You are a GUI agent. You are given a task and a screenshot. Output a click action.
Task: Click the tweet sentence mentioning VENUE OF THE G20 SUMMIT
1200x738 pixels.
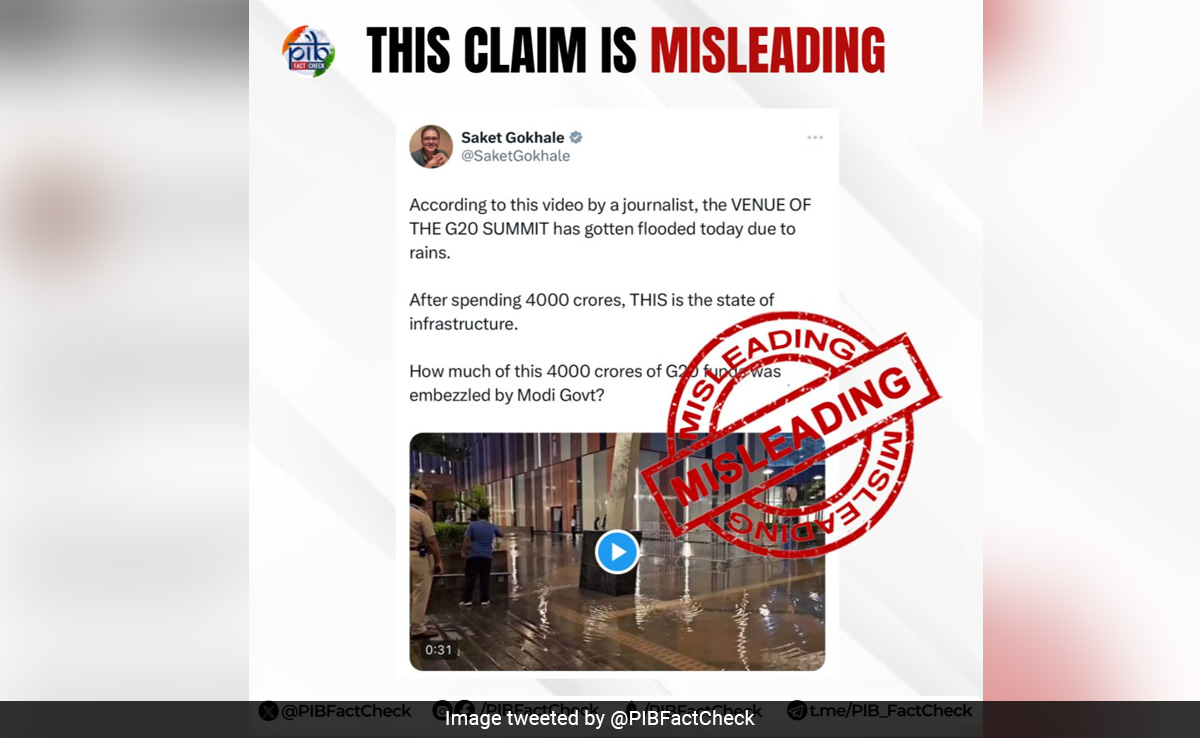(610, 229)
